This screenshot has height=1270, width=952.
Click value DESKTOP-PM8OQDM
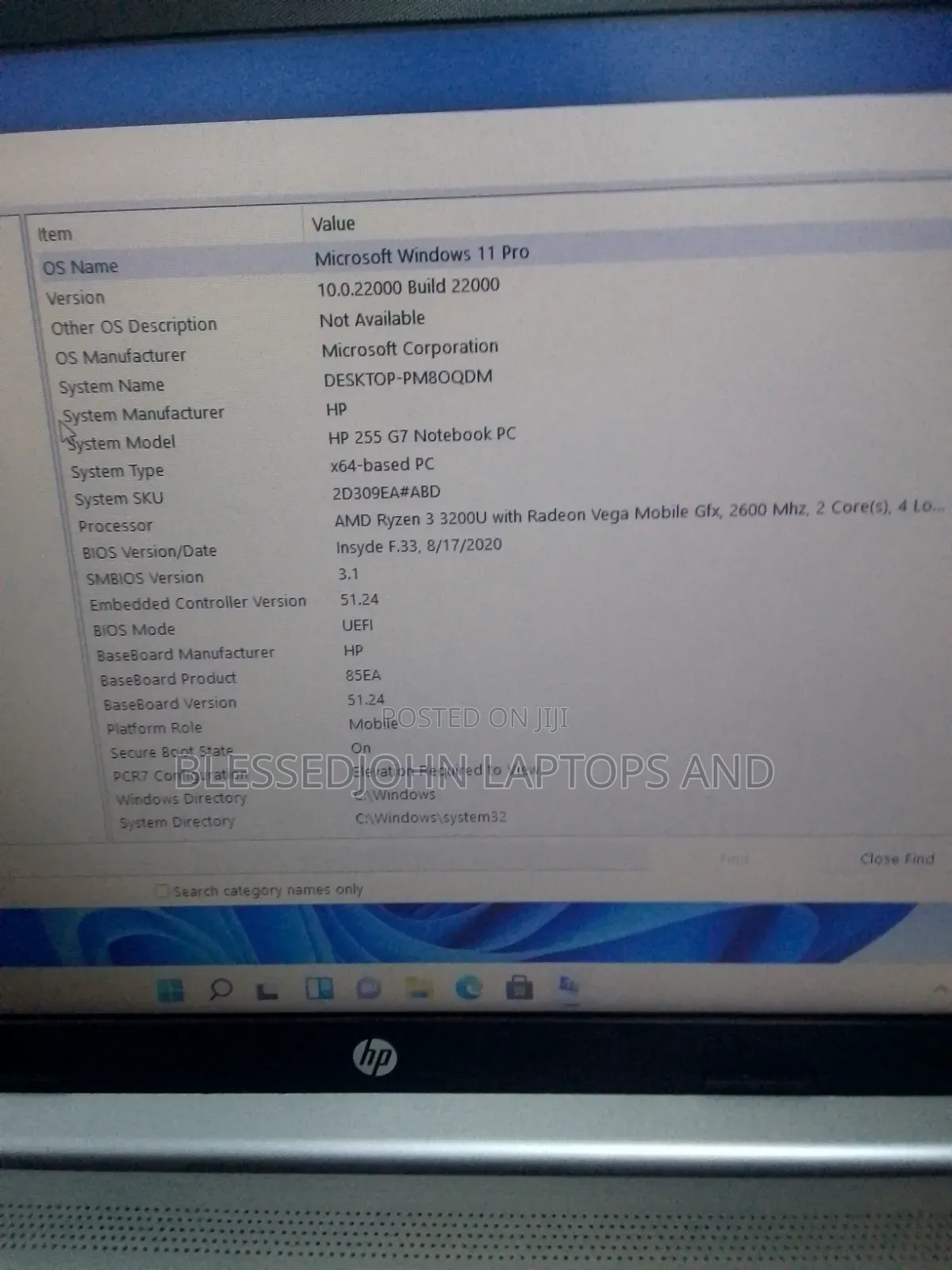[x=408, y=377]
